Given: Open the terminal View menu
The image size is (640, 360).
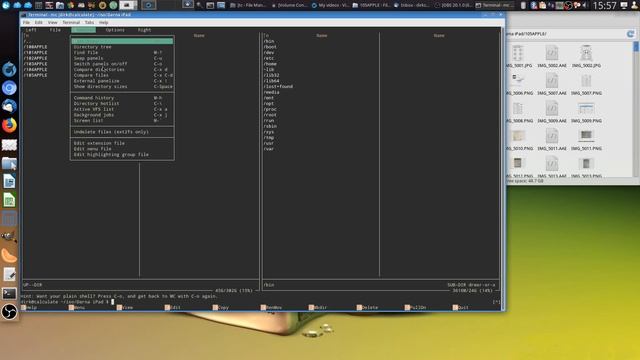Looking at the screenshot, I should pyautogui.click(x=53, y=22).
